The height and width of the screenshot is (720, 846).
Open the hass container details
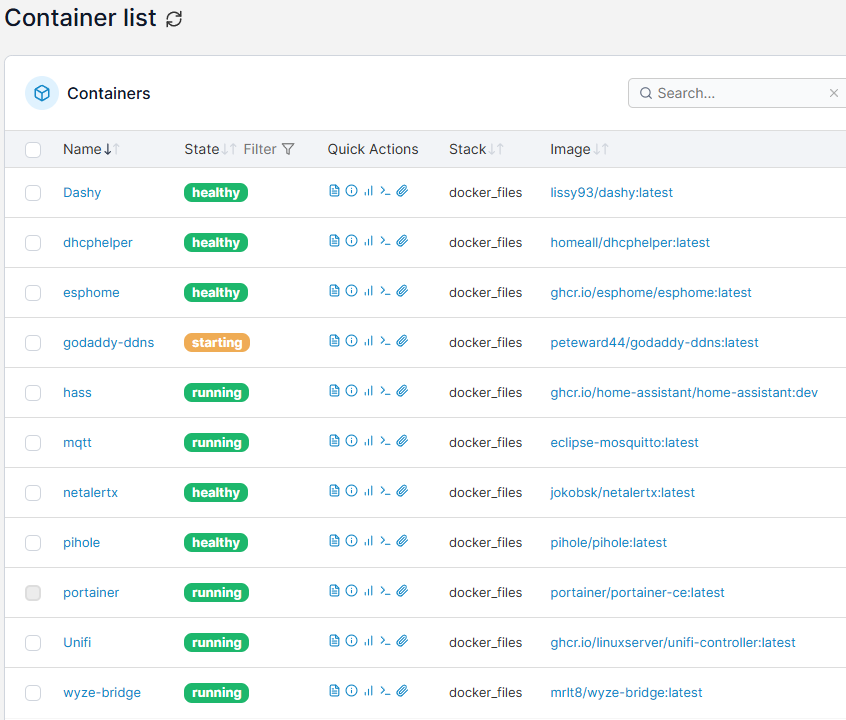(77, 393)
